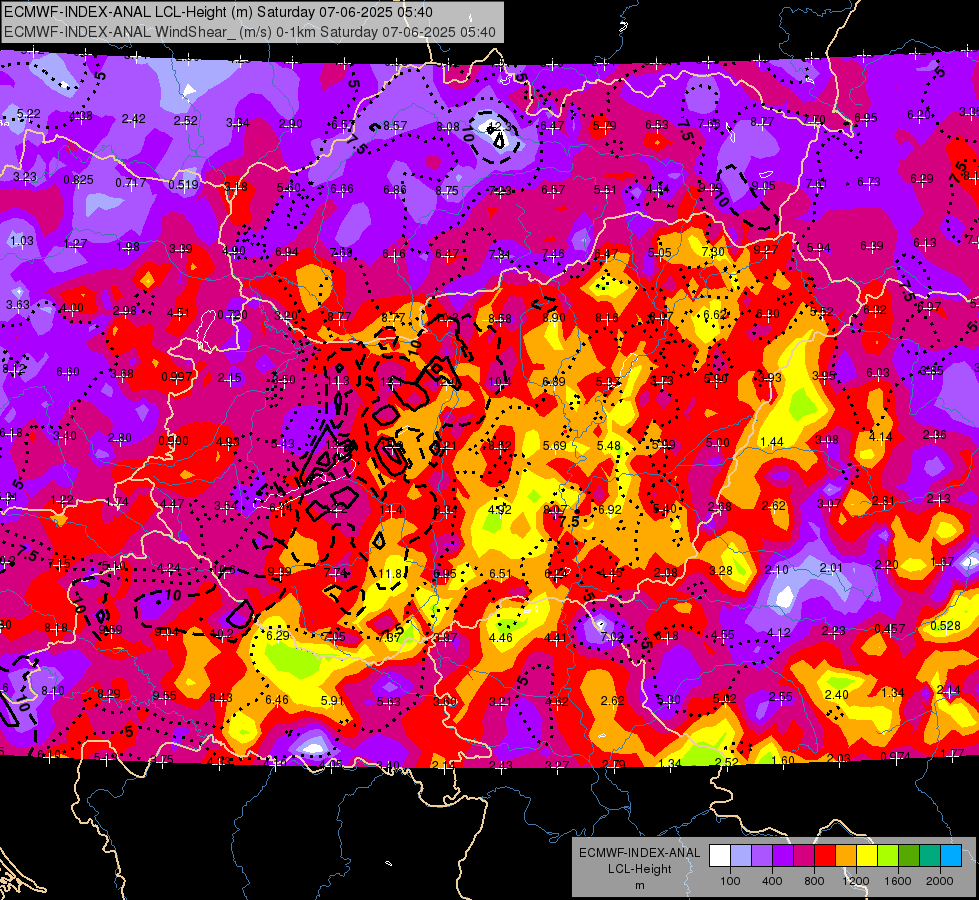Viewport: 979px width, 900px height.
Task: Click the shear value 0.997
Action: 177,377
